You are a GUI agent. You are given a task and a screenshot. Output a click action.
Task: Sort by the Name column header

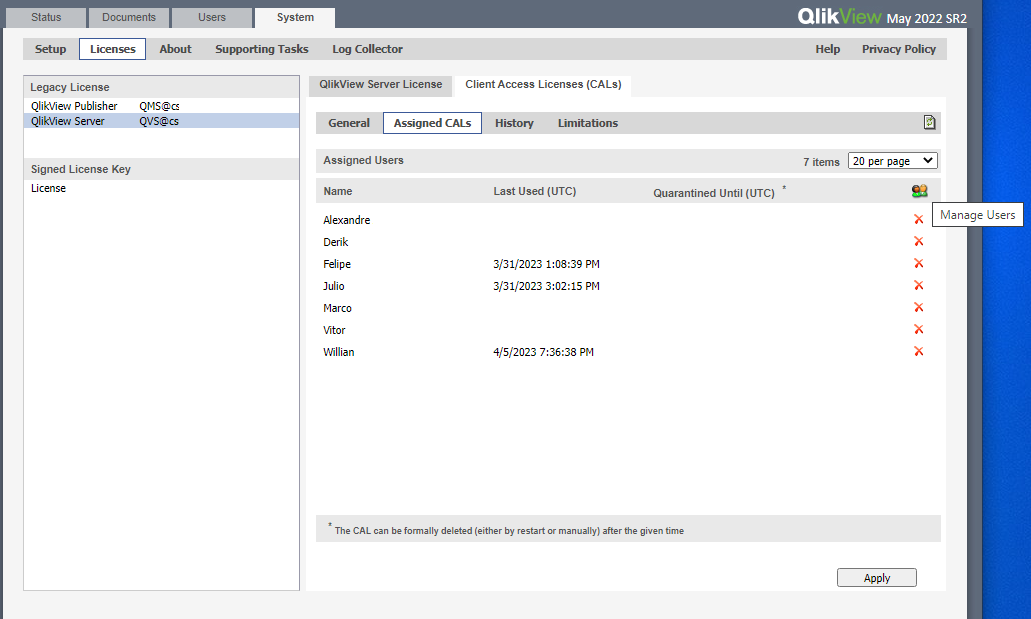click(x=338, y=191)
